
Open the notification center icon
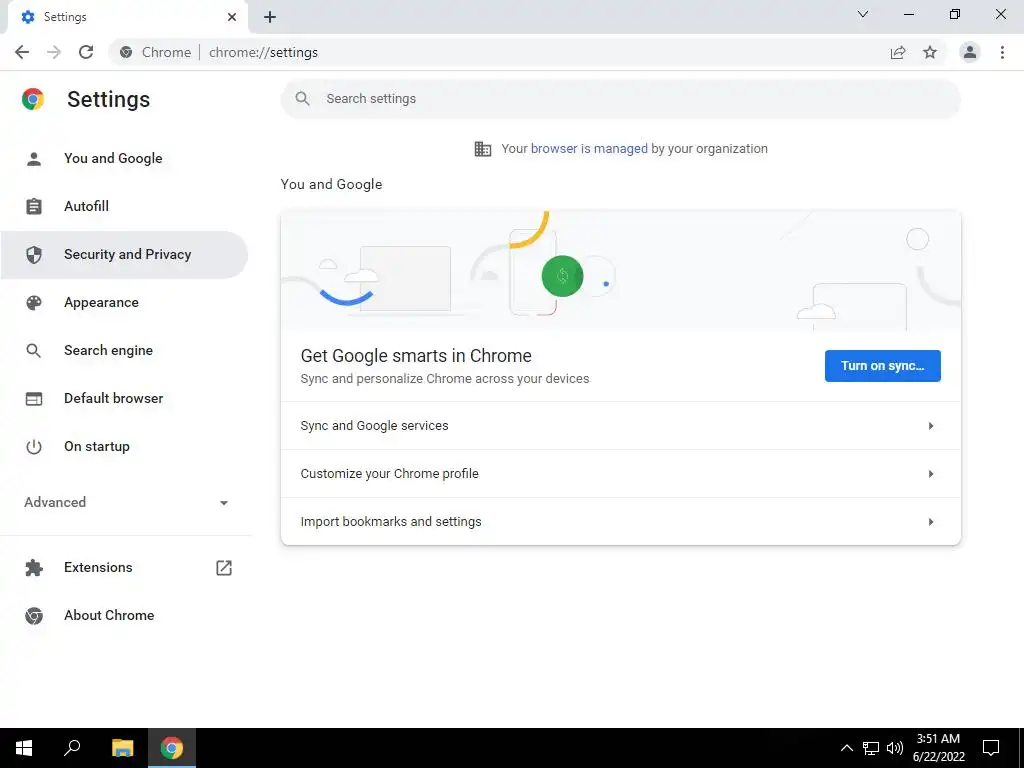(x=991, y=748)
